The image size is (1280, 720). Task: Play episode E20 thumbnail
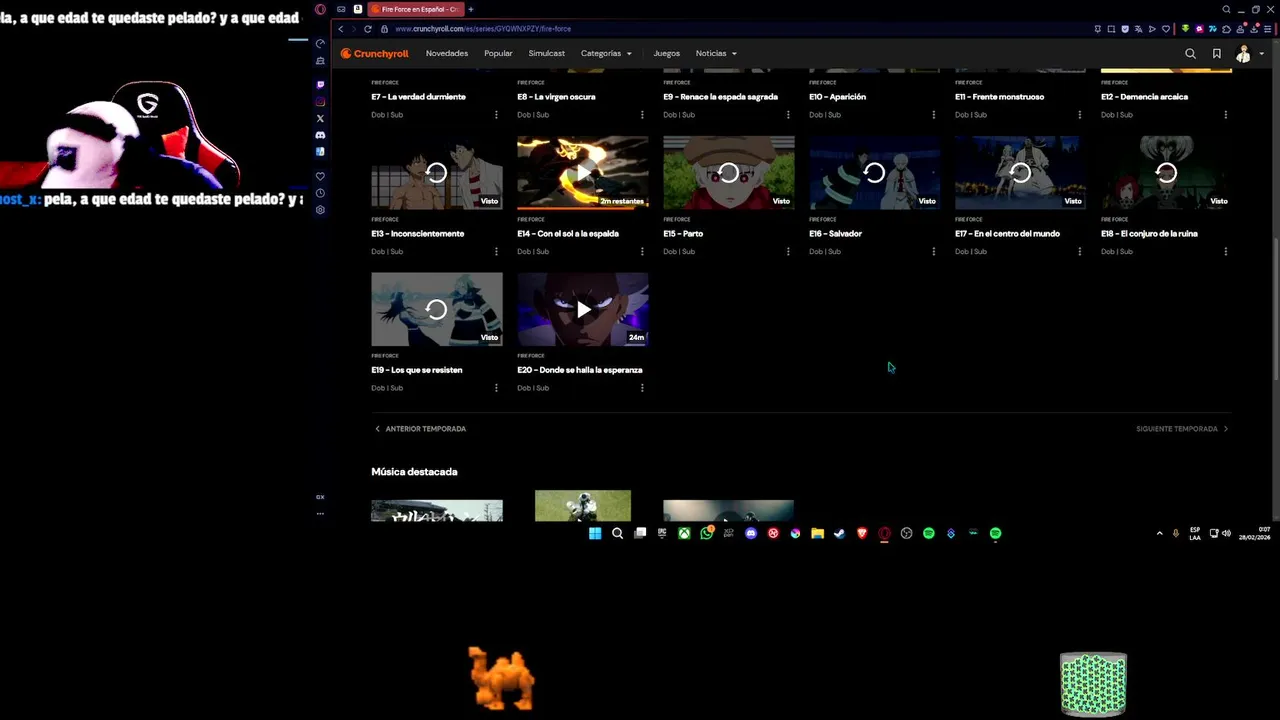coord(582,309)
